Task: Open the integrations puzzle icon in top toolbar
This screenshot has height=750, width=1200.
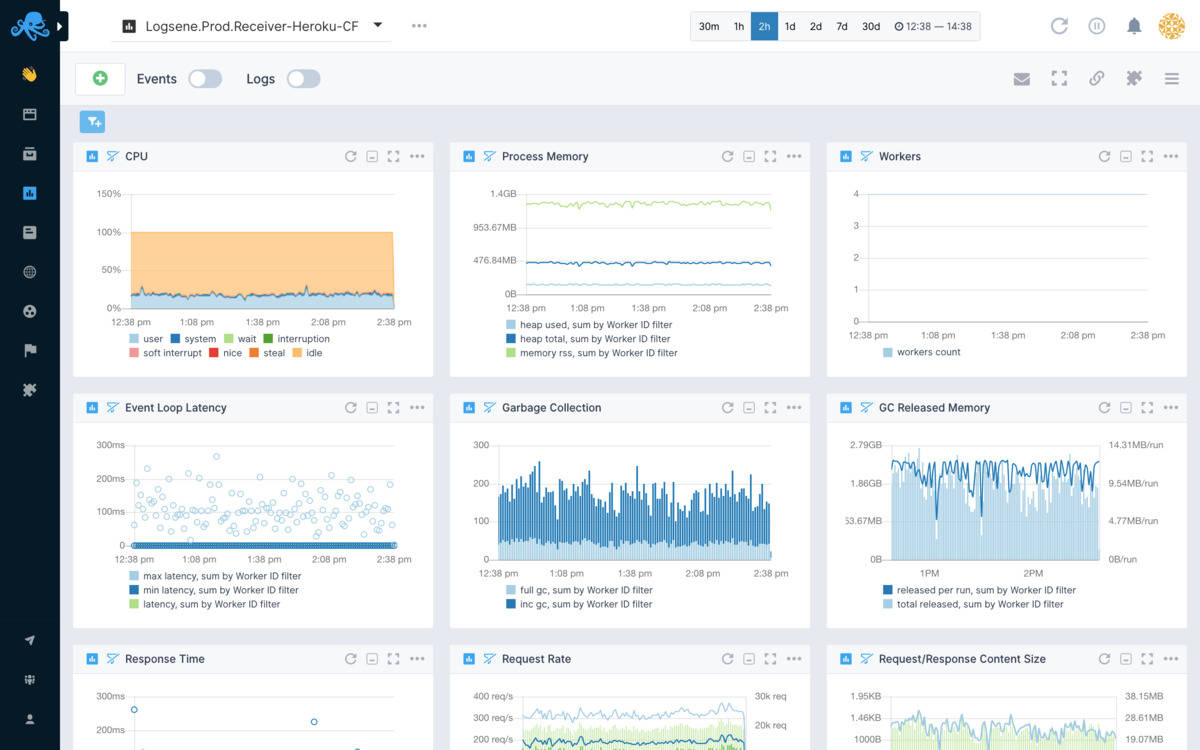Action: tap(1133, 78)
